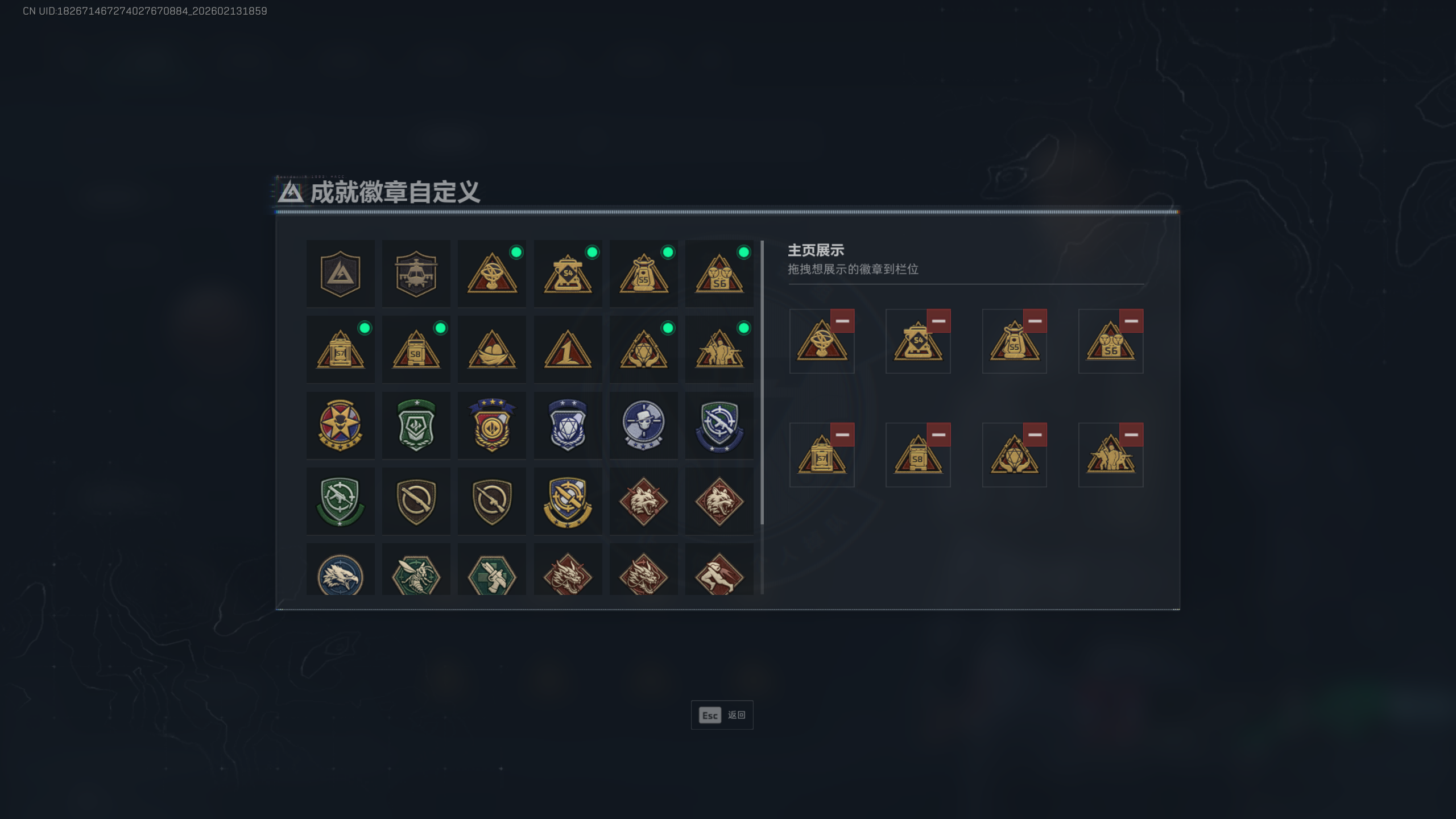This screenshot has height=819, width=1456.
Task: Pick the wasp hexagon badge
Action: pos(416,571)
